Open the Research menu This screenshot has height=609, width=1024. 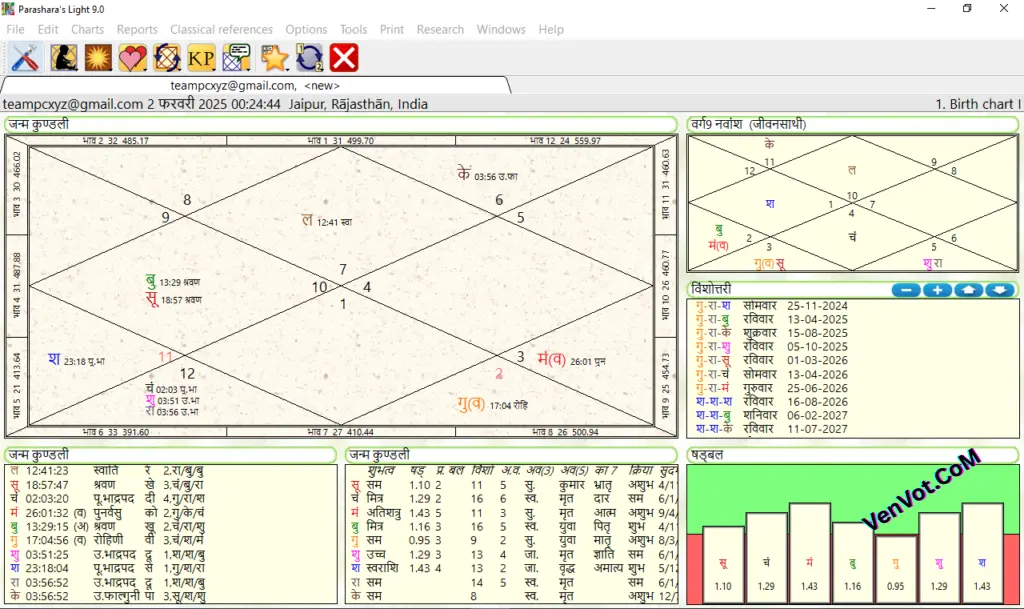pos(440,29)
